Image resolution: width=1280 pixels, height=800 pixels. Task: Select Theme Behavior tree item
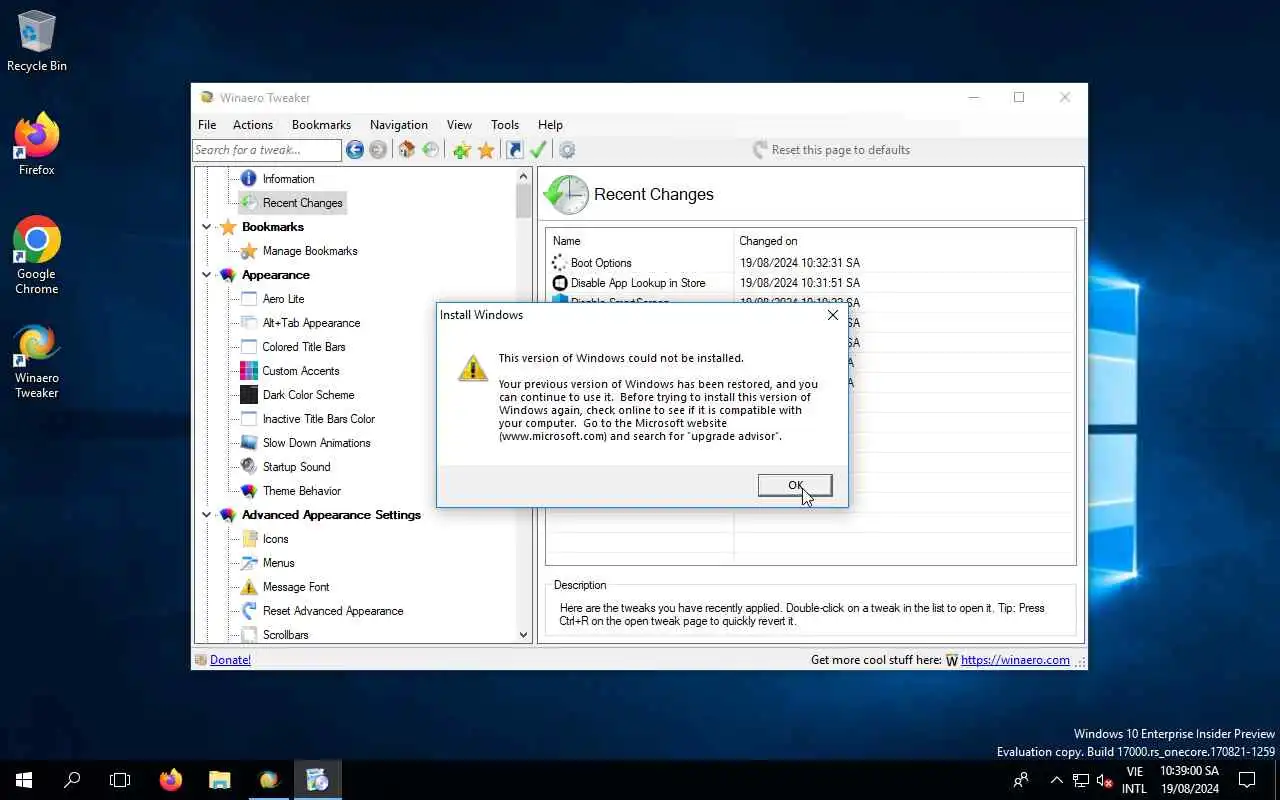point(302,491)
